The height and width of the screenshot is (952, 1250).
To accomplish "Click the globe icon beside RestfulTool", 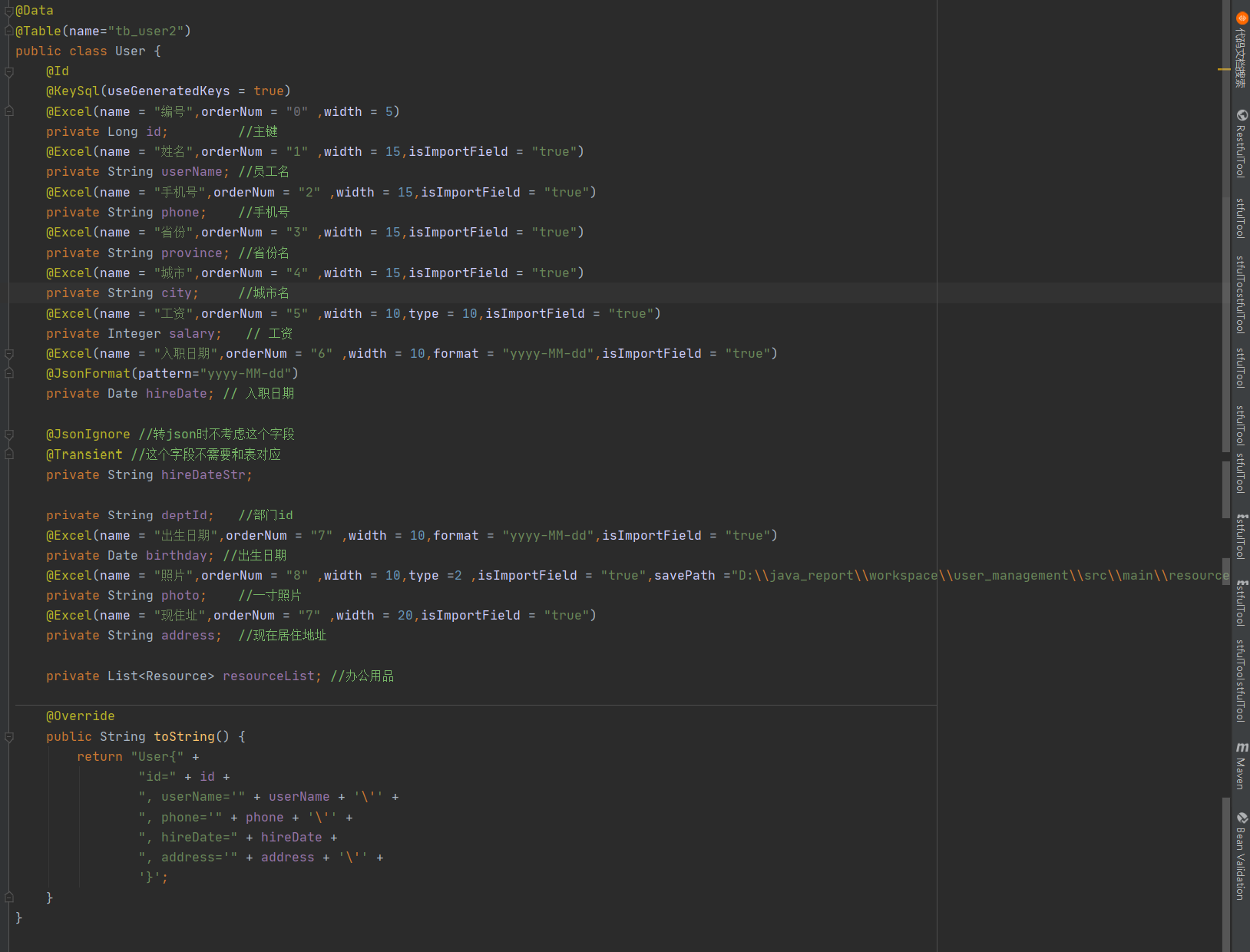I will pyautogui.click(x=1242, y=115).
